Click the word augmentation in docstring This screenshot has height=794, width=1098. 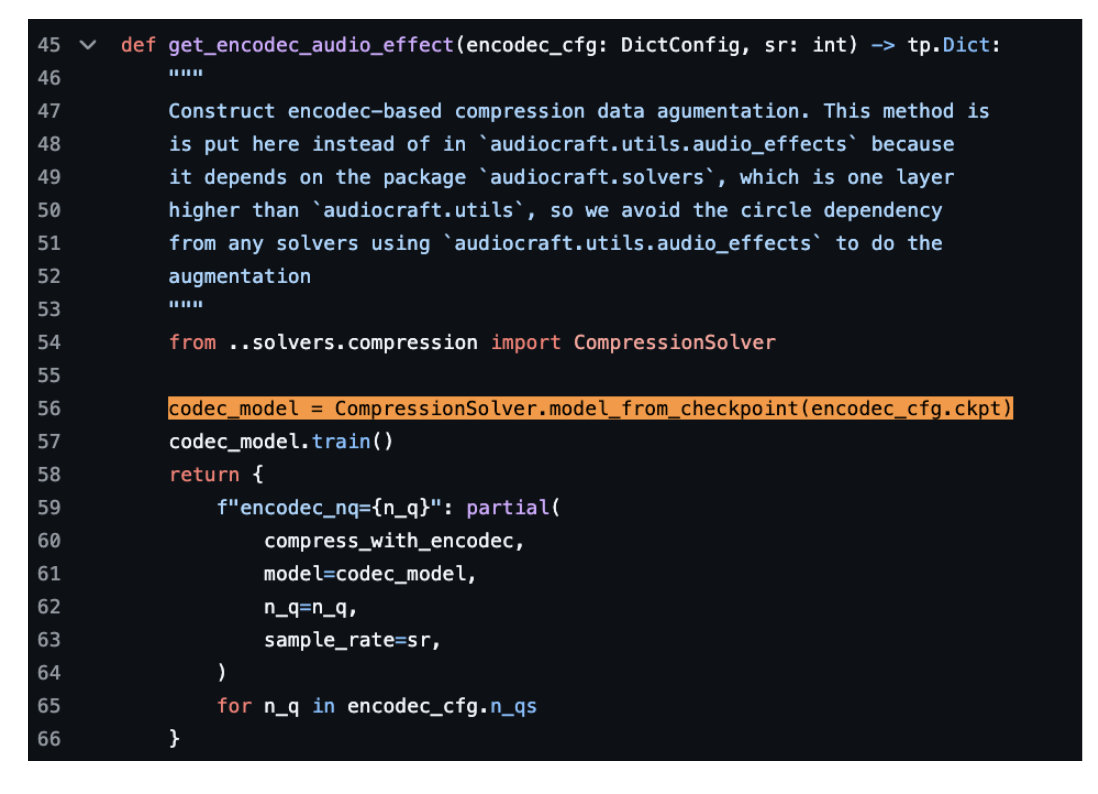[239, 277]
